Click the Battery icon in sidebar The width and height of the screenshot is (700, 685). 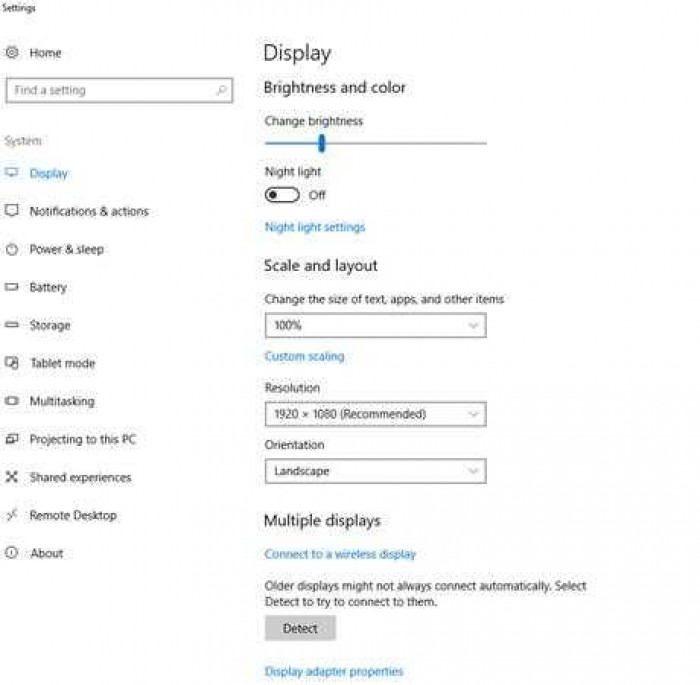[12, 287]
